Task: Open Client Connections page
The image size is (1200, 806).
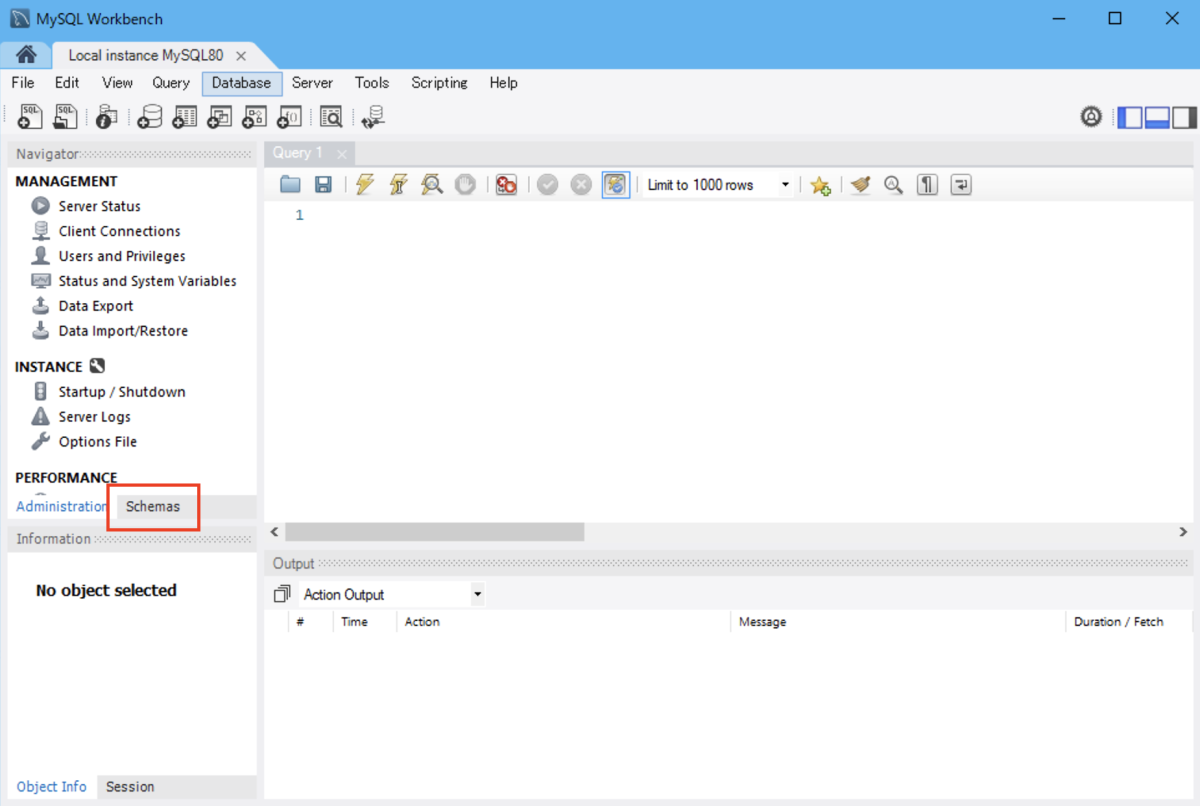Action: pos(106,231)
